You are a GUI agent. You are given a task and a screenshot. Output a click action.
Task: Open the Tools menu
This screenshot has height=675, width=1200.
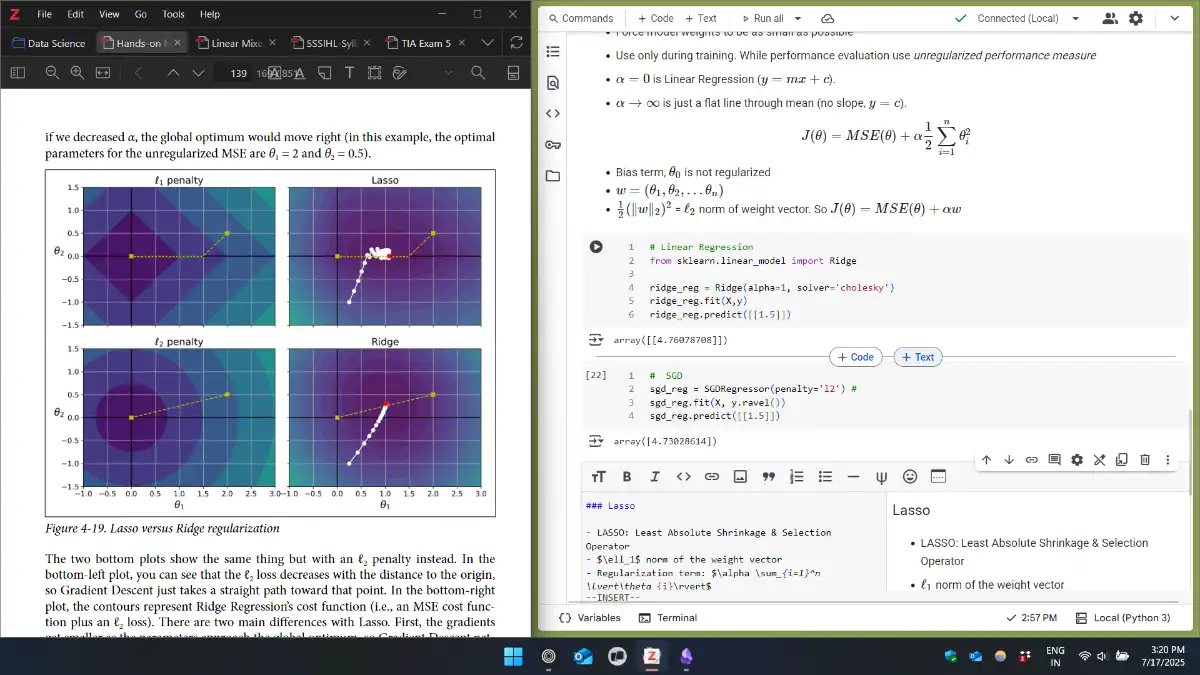(x=173, y=14)
